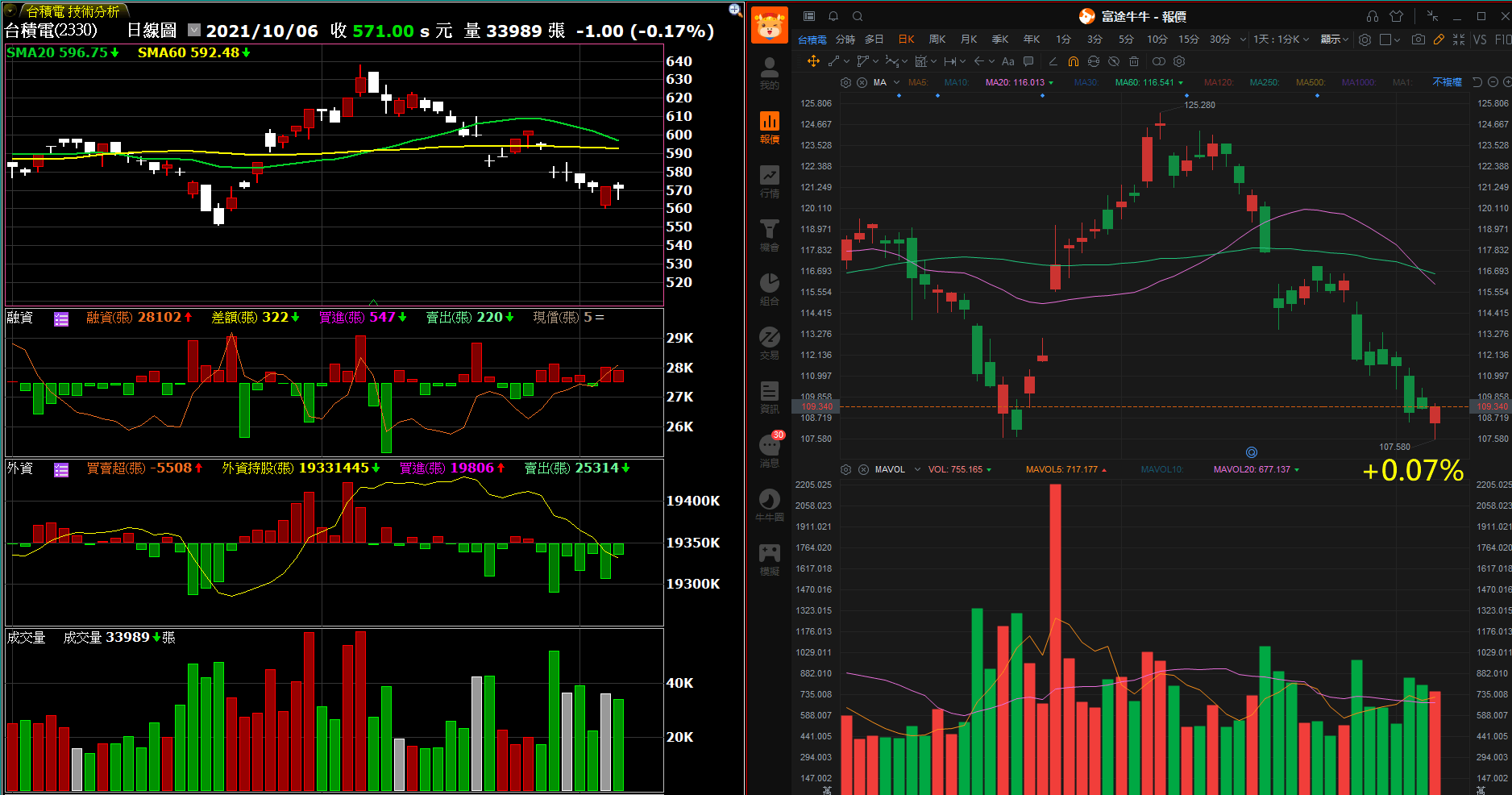Open the skin theme shirt icon
The image size is (1512, 795).
pos(1397,16)
